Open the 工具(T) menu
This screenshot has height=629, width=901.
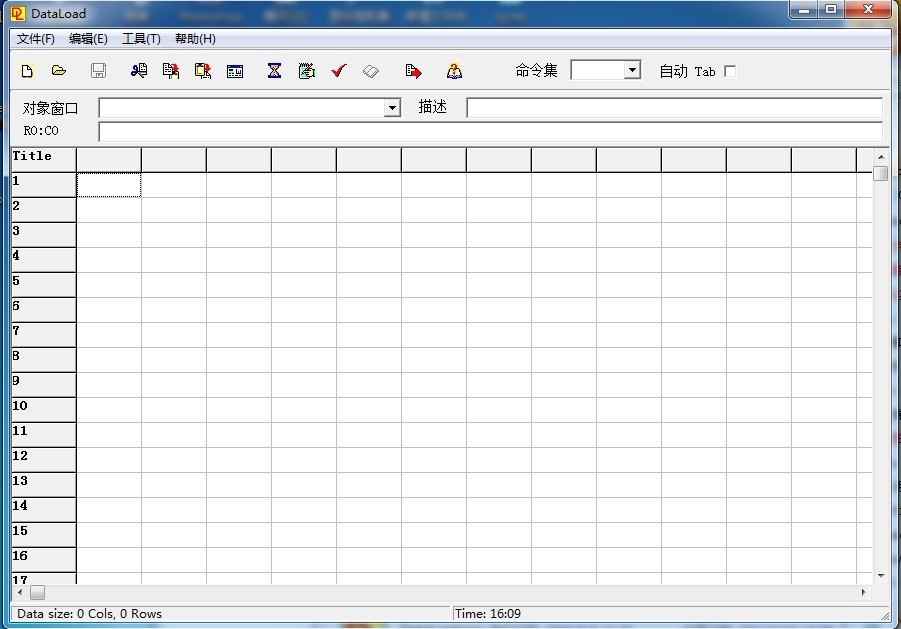[x=141, y=39]
